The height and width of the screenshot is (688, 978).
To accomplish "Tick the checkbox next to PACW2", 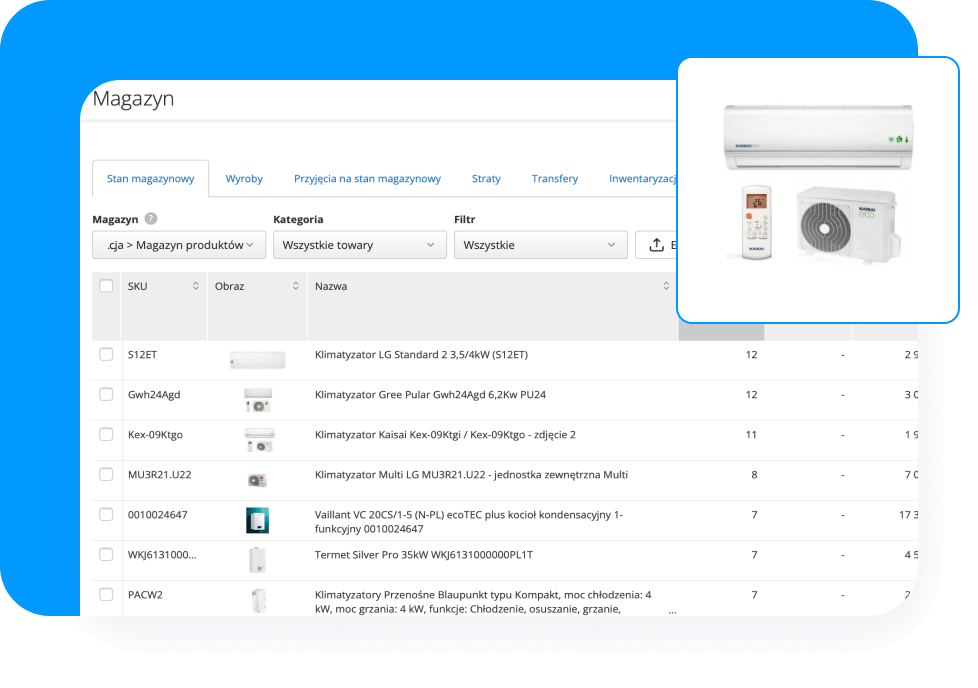I will (x=105, y=593).
